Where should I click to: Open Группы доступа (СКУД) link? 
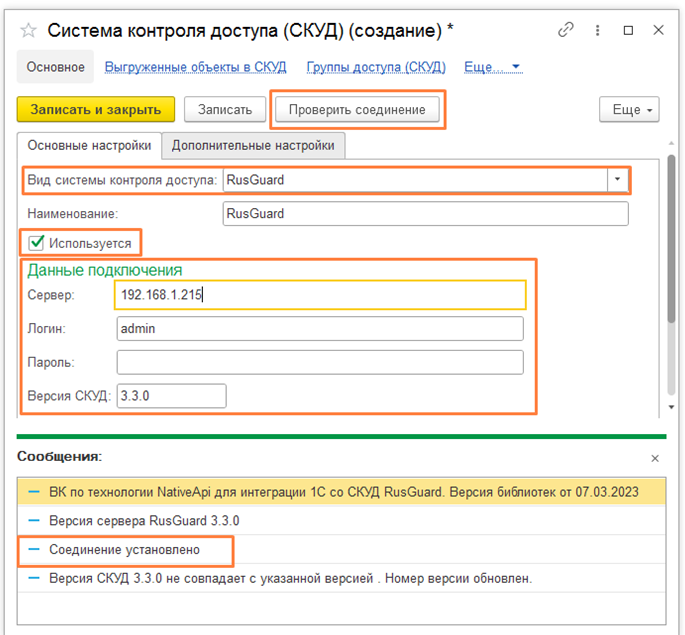coord(376,67)
